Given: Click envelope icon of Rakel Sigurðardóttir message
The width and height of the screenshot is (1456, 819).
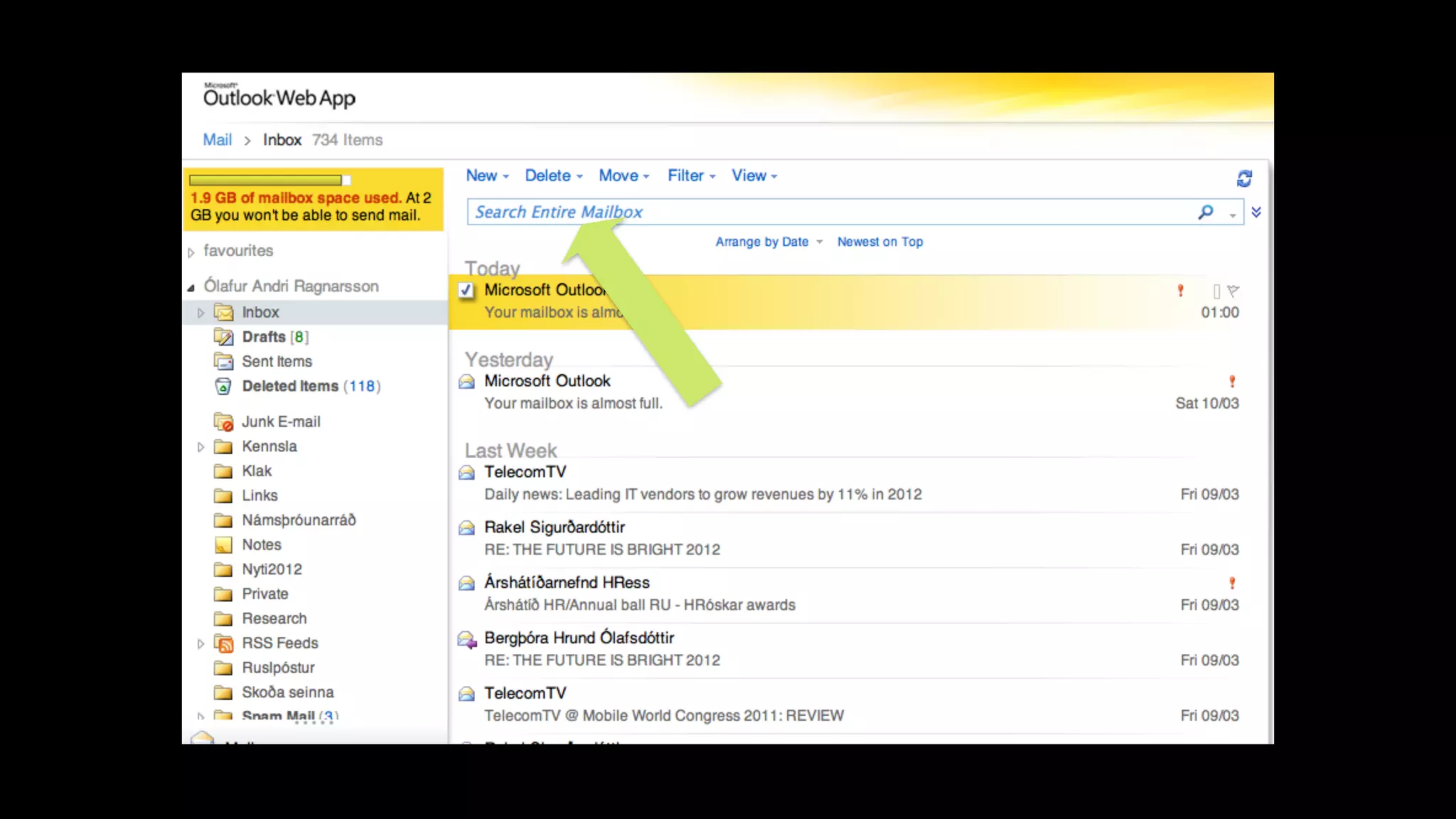Looking at the screenshot, I should click(466, 528).
